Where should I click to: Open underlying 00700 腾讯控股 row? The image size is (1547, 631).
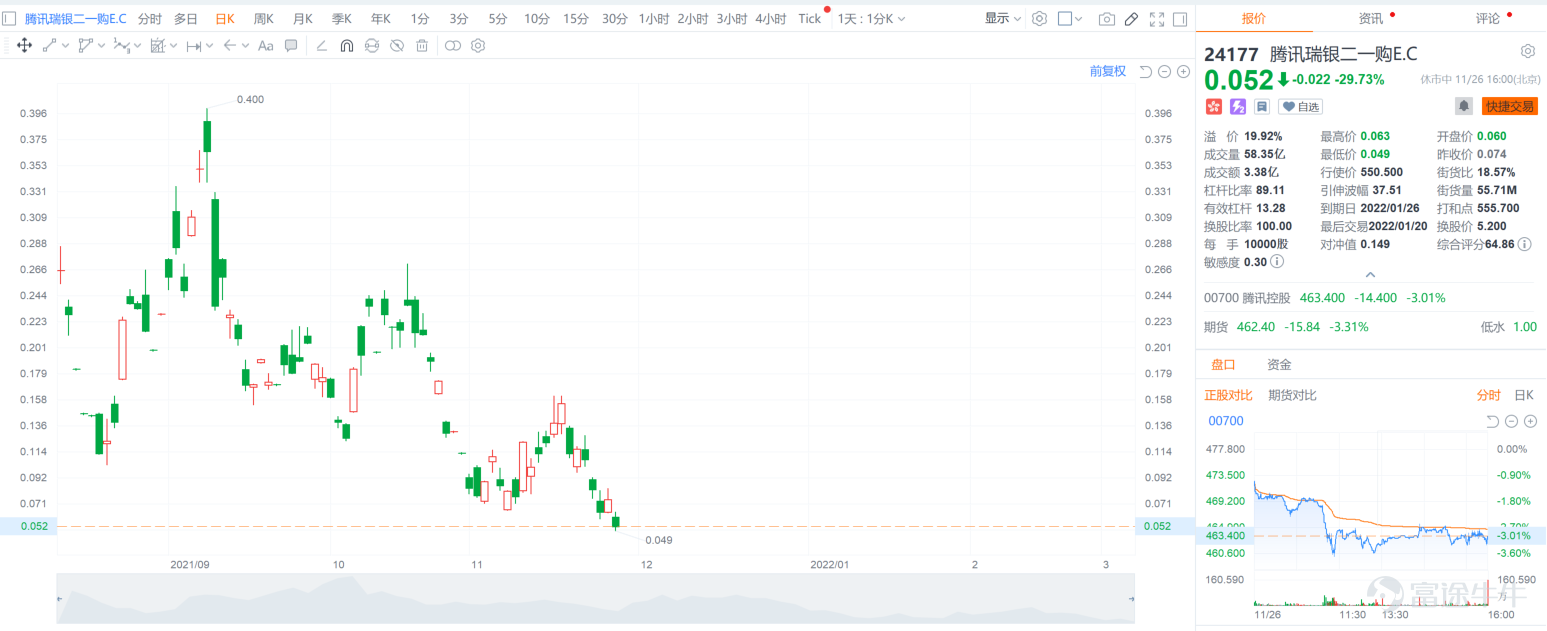tap(1370, 298)
